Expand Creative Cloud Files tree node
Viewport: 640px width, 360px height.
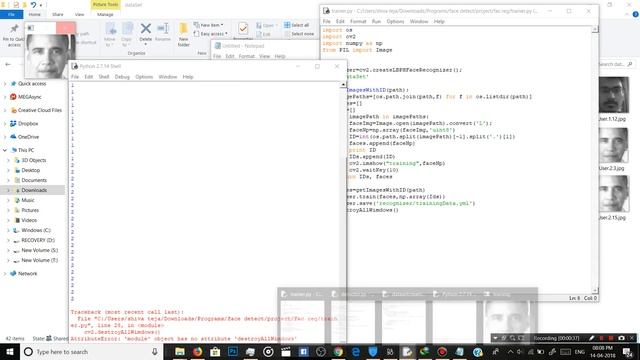pos(5,110)
